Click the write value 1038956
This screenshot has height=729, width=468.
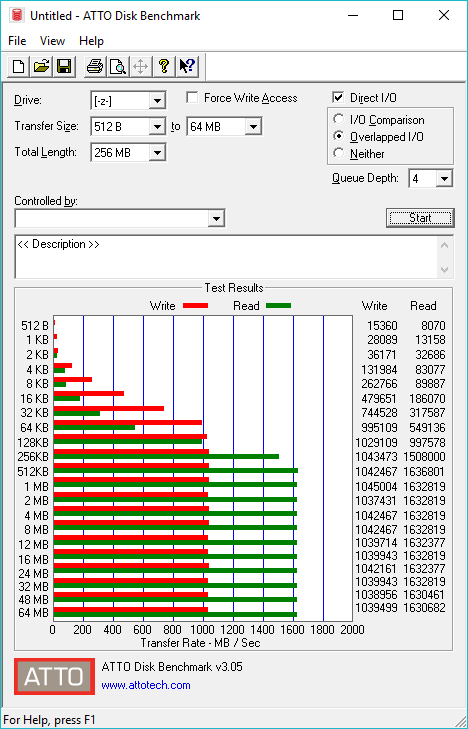pyautogui.click(x=376, y=594)
